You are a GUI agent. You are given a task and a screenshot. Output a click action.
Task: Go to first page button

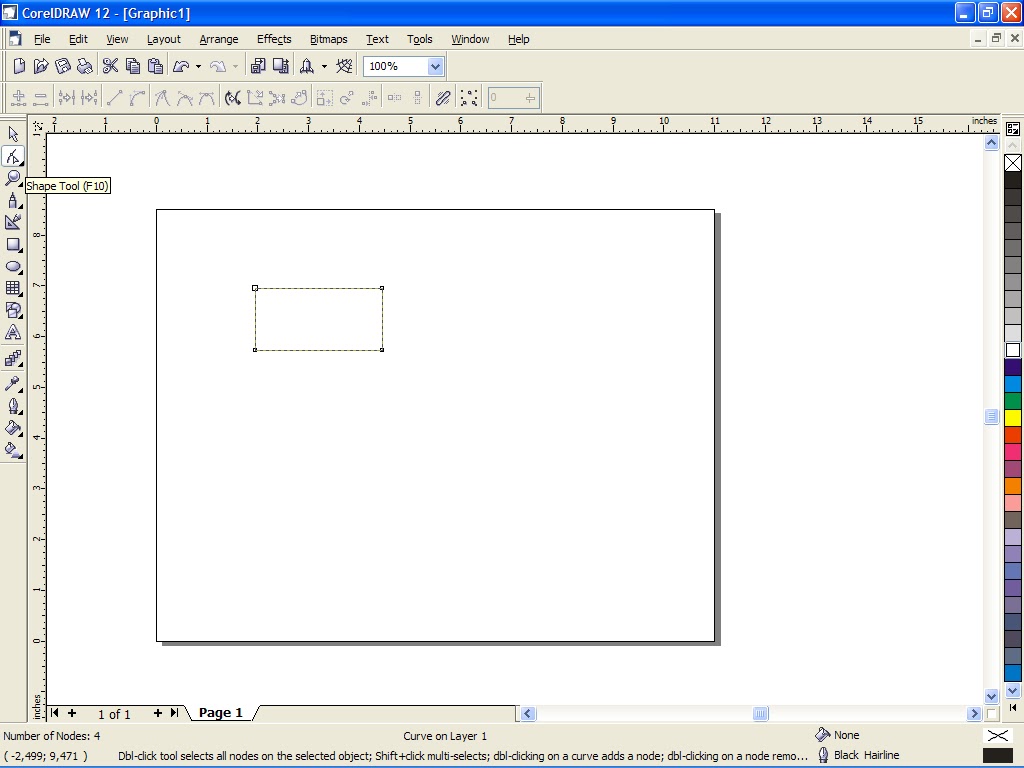[55, 713]
